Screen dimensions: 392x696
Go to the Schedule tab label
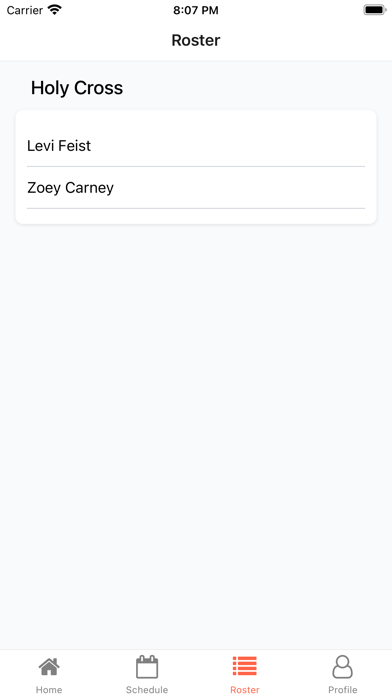pyautogui.click(x=147, y=690)
